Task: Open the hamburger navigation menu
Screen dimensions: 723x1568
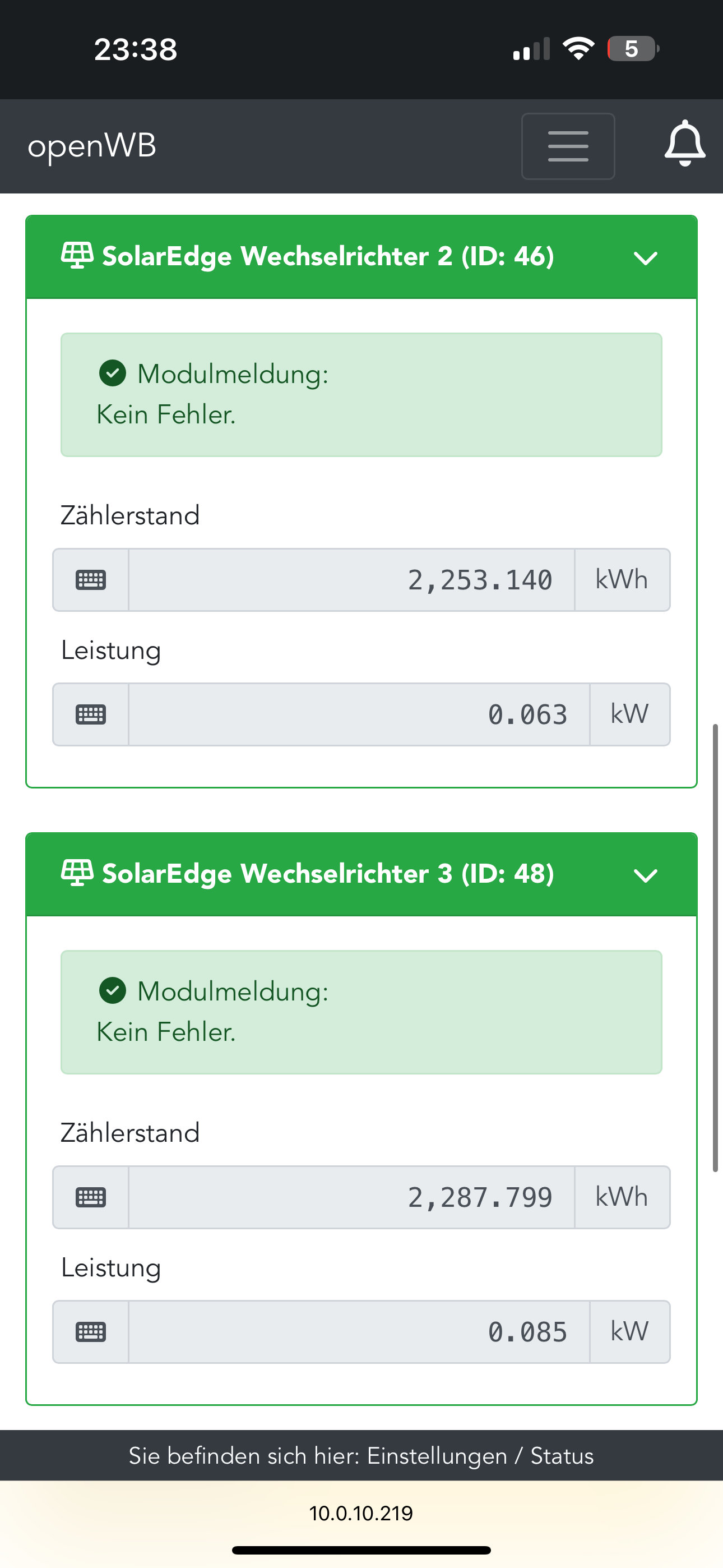Action: pyautogui.click(x=568, y=146)
